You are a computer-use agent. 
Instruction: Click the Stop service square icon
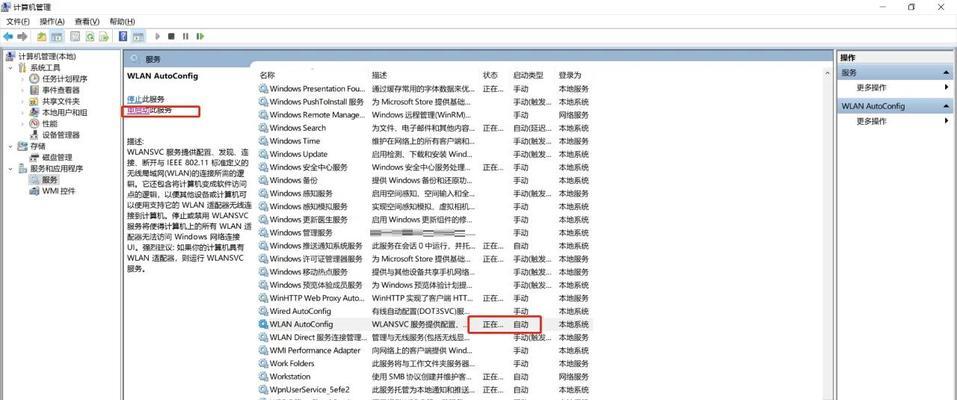(172, 37)
